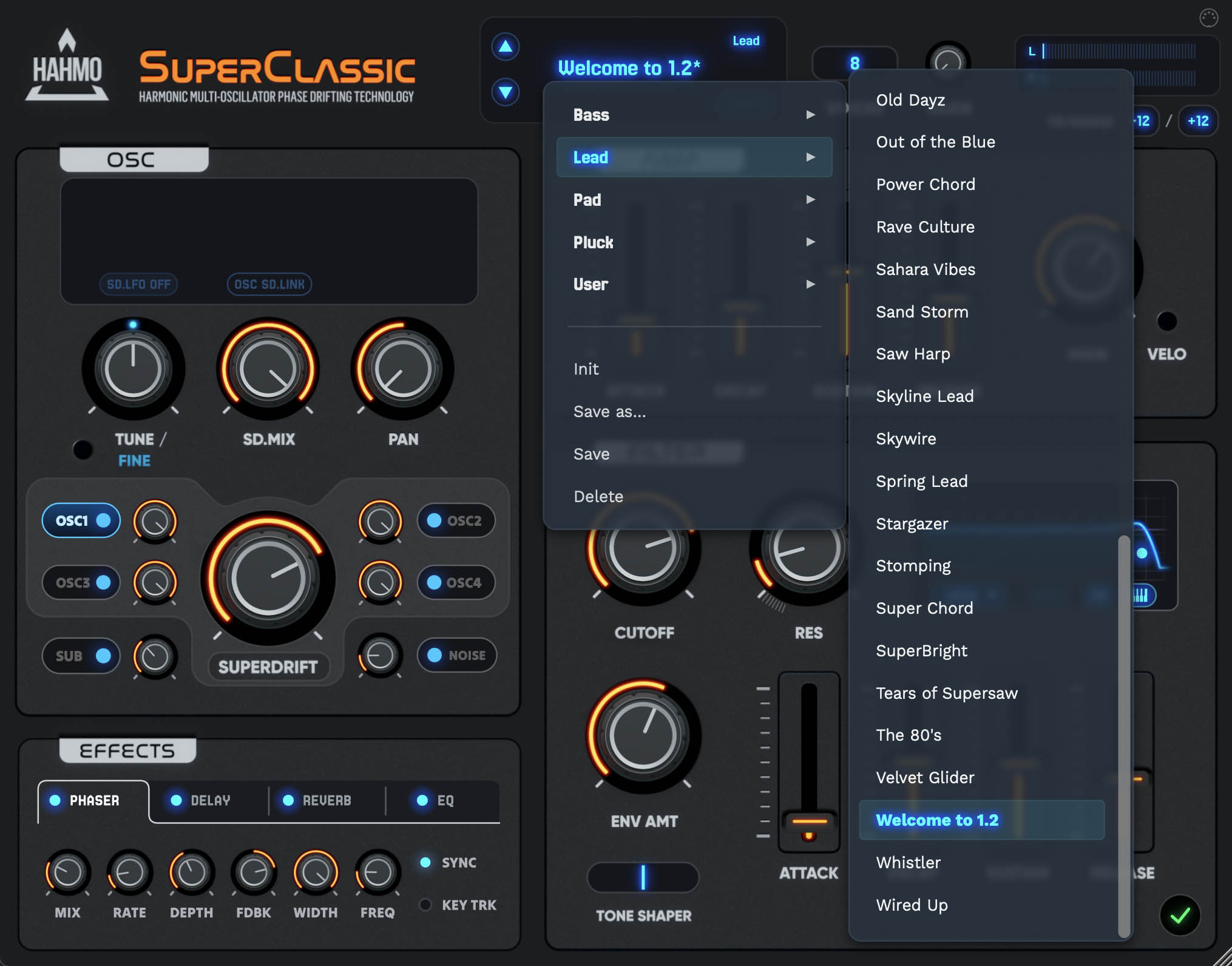Toggle the OSC2 oscillator button
The height and width of the screenshot is (966, 1232).
pos(456,520)
